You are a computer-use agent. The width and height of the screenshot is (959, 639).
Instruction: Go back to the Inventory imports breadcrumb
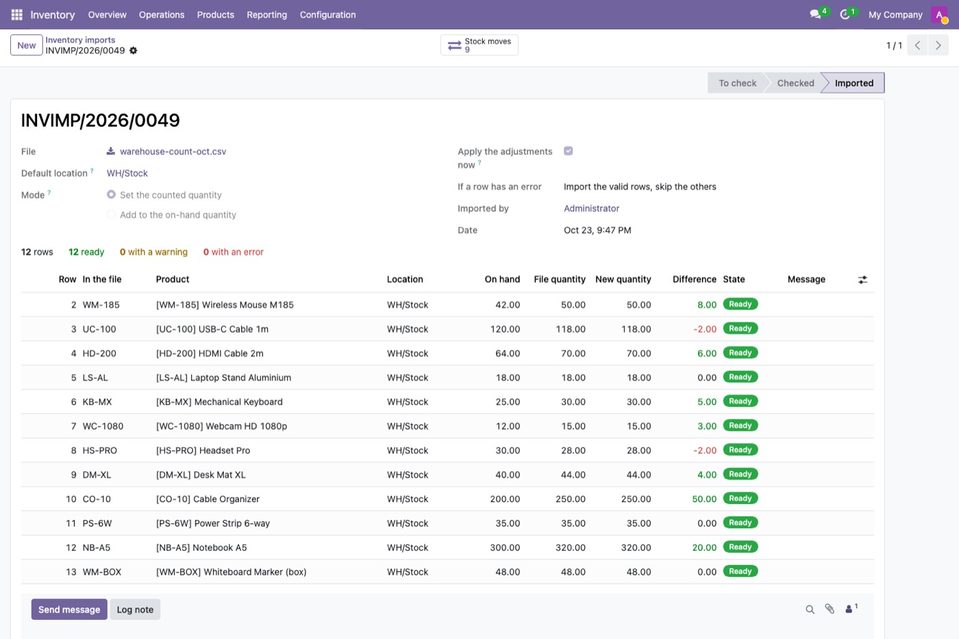tap(80, 40)
